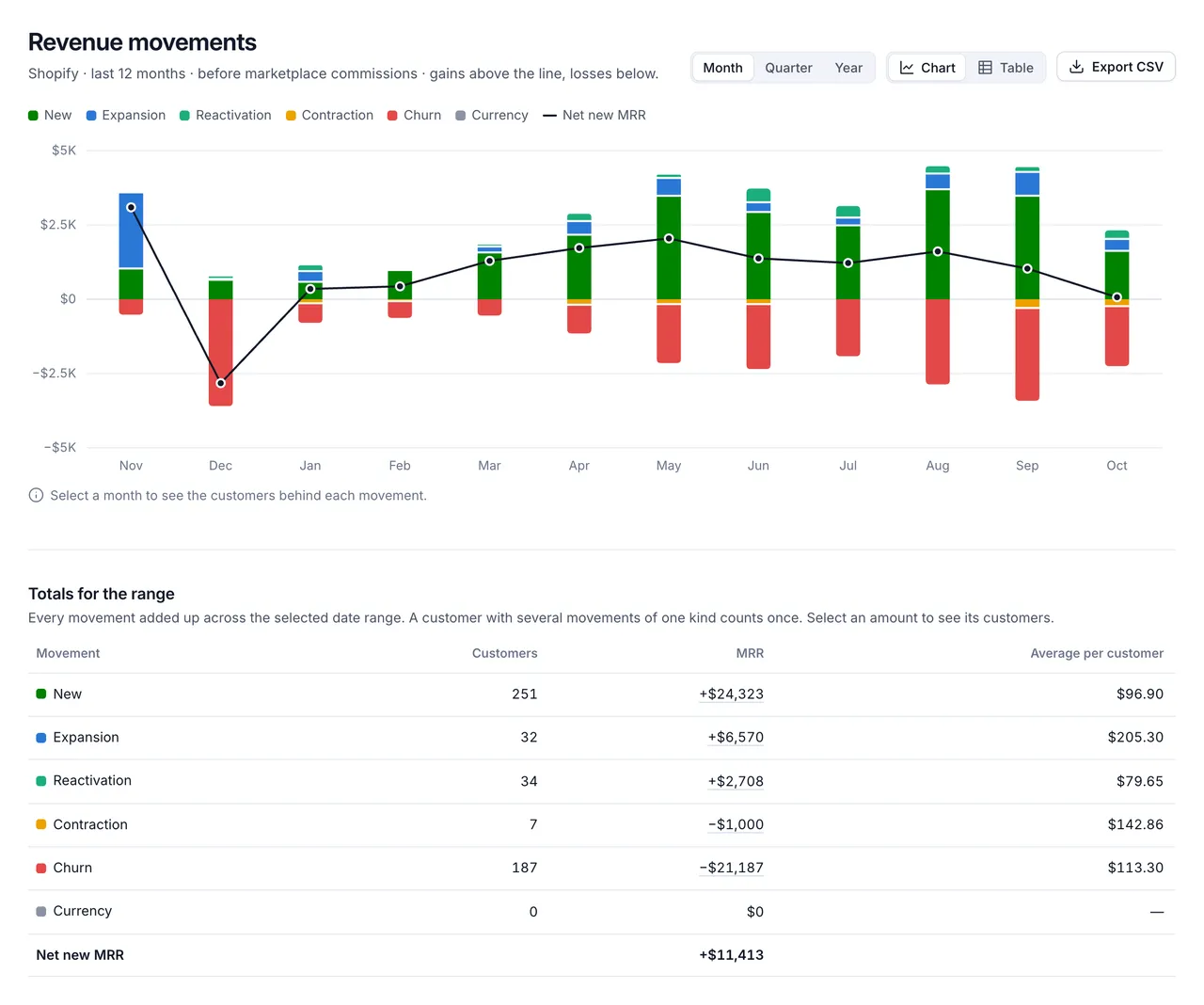The image size is (1204, 1005).
Task: Click the Churn customers count 187
Action: pyautogui.click(x=525, y=868)
